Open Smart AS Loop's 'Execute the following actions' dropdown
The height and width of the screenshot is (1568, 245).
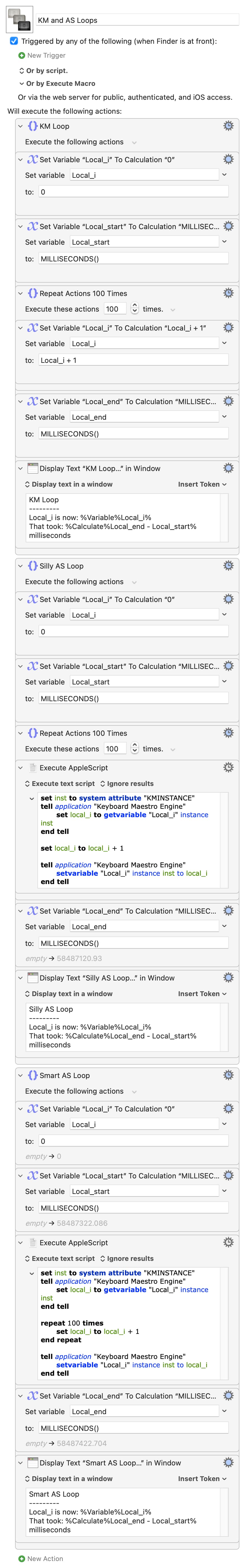click(134, 1091)
